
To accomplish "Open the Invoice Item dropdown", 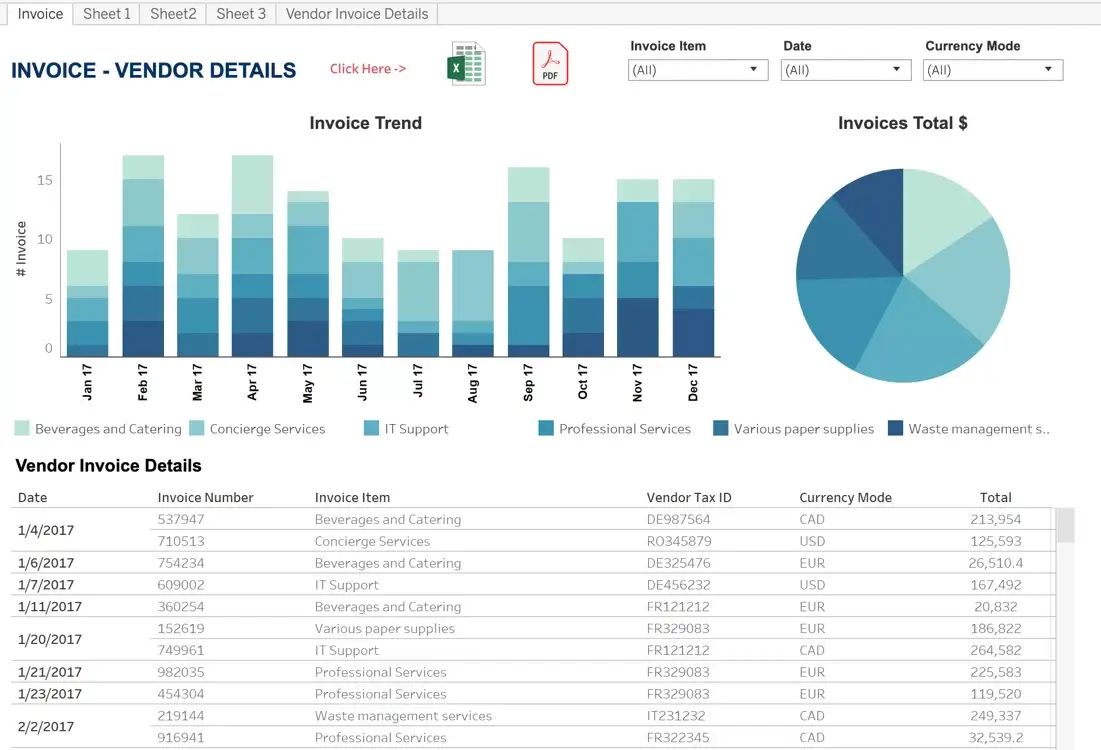I will tap(698, 70).
